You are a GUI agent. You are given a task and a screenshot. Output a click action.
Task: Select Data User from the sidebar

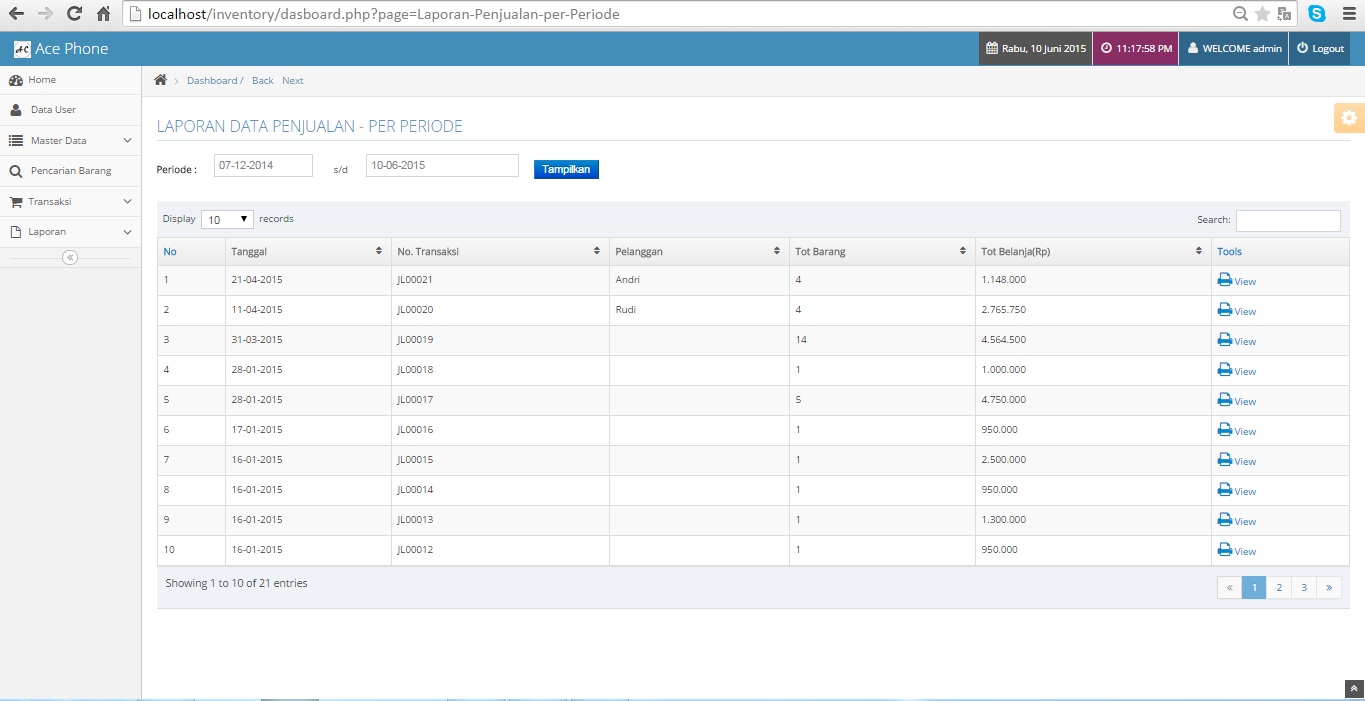(53, 109)
